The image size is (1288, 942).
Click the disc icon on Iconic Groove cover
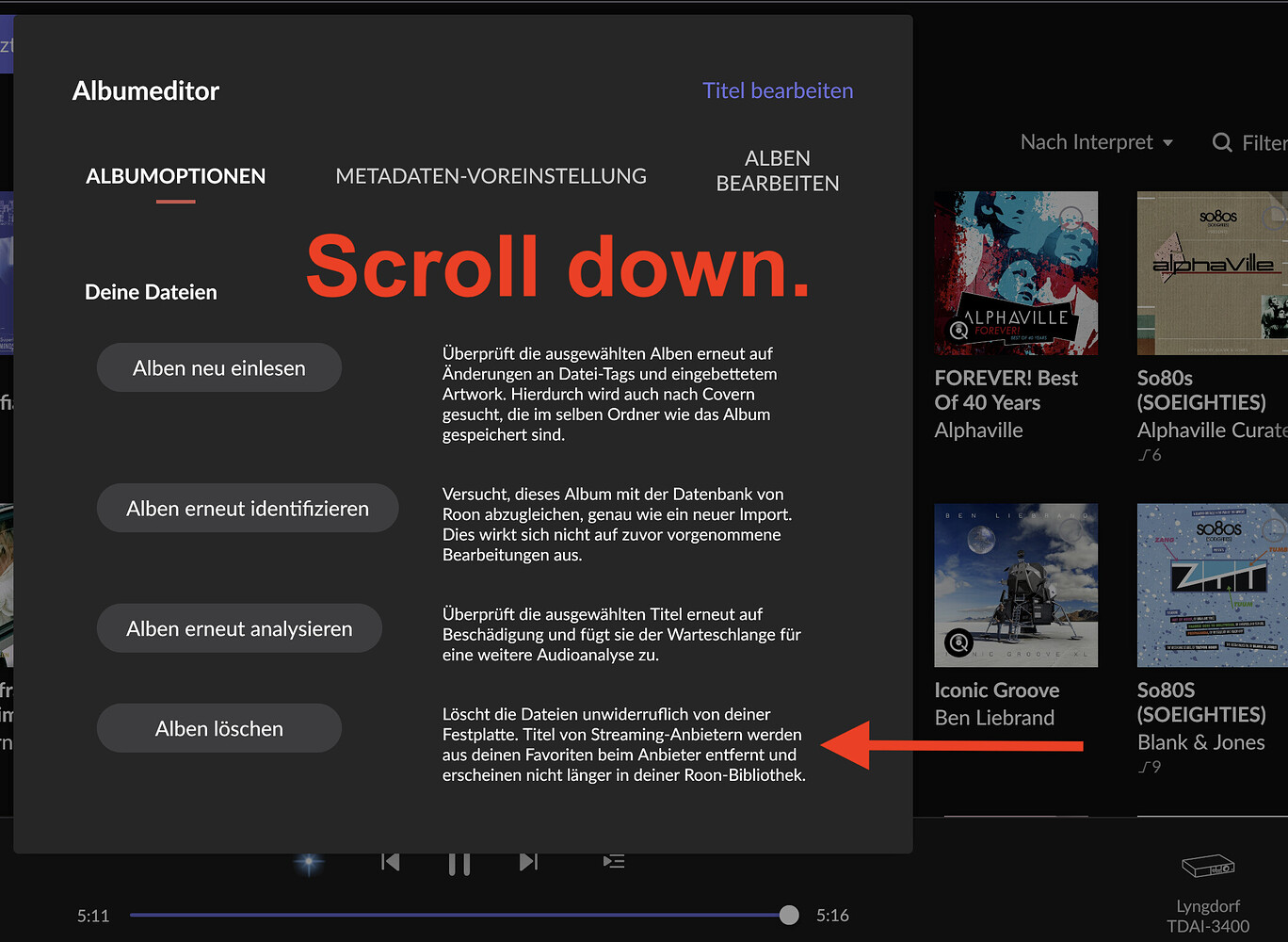click(958, 643)
